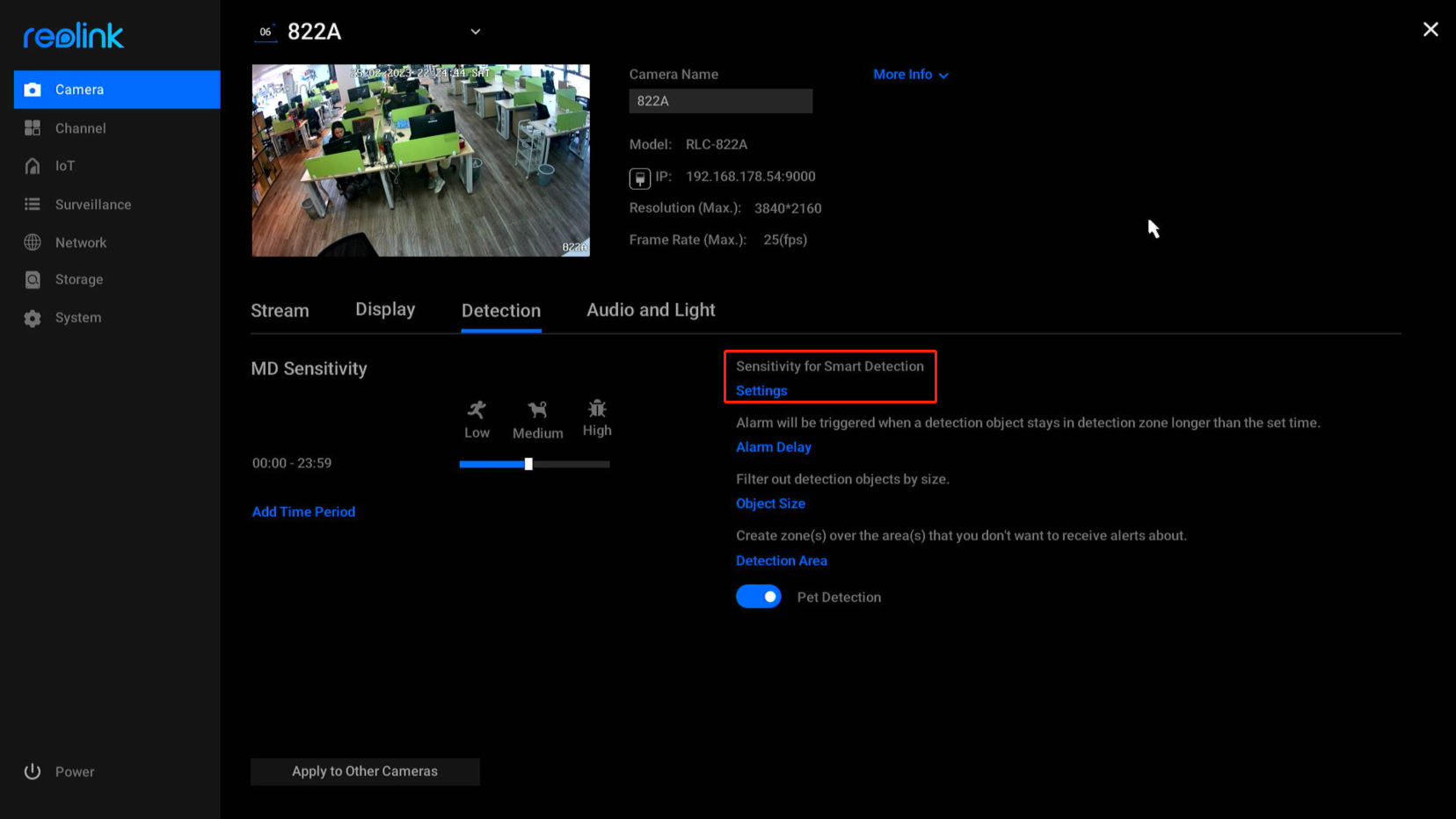This screenshot has height=819, width=1456.
Task: Switch to the Stream tab
Action: coord(280,310)
